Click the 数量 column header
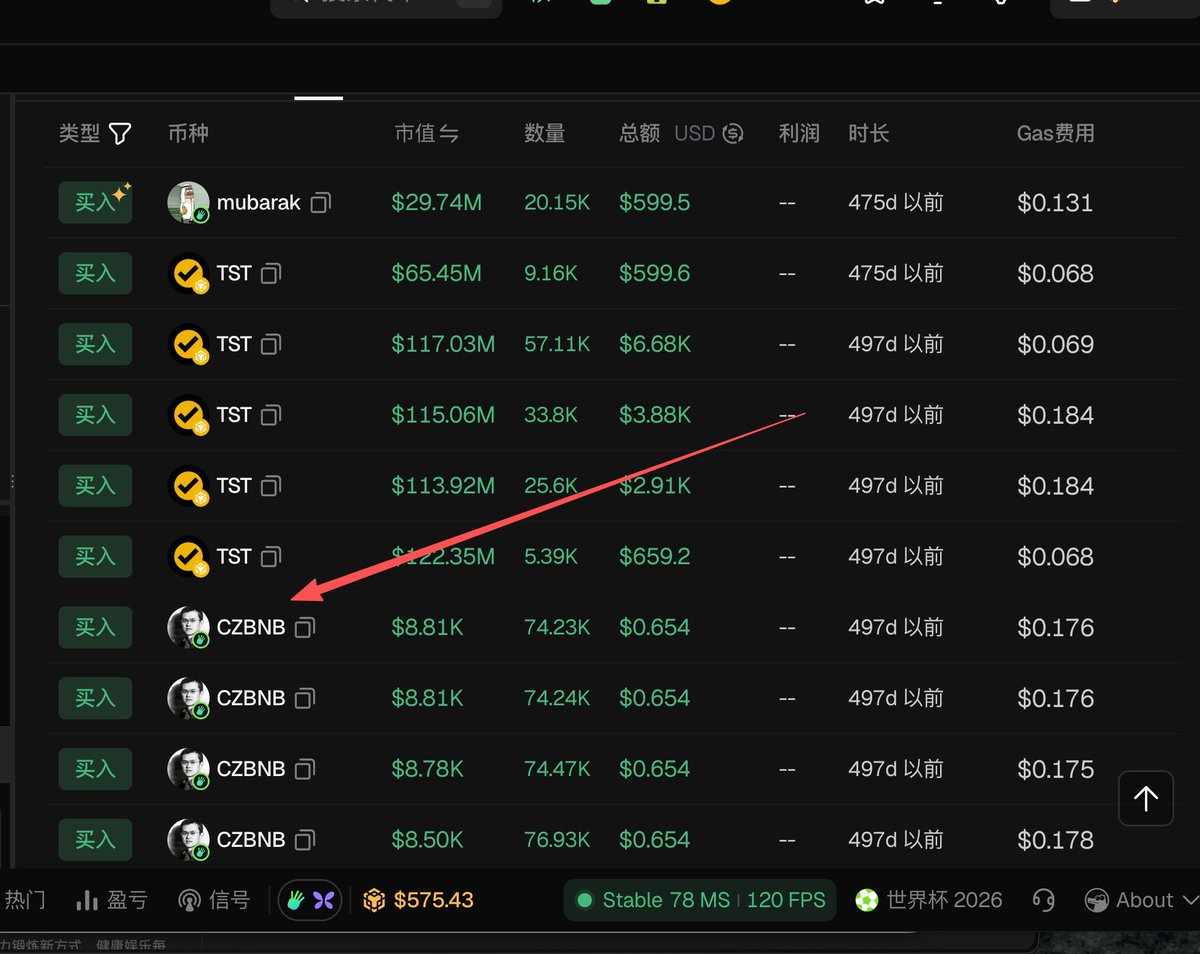 [x=545, y=133]
